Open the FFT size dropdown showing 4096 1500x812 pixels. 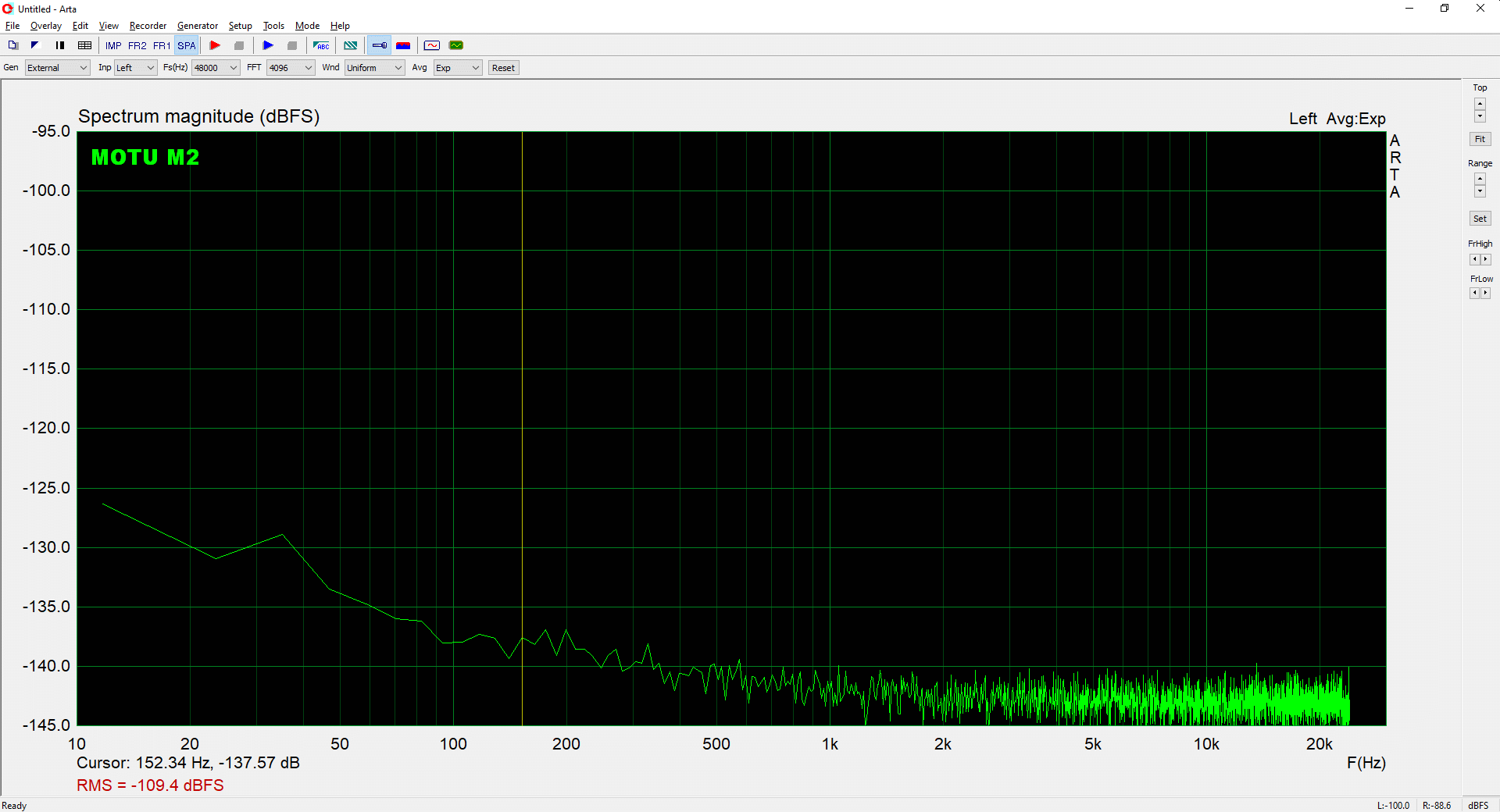point(291,68)
